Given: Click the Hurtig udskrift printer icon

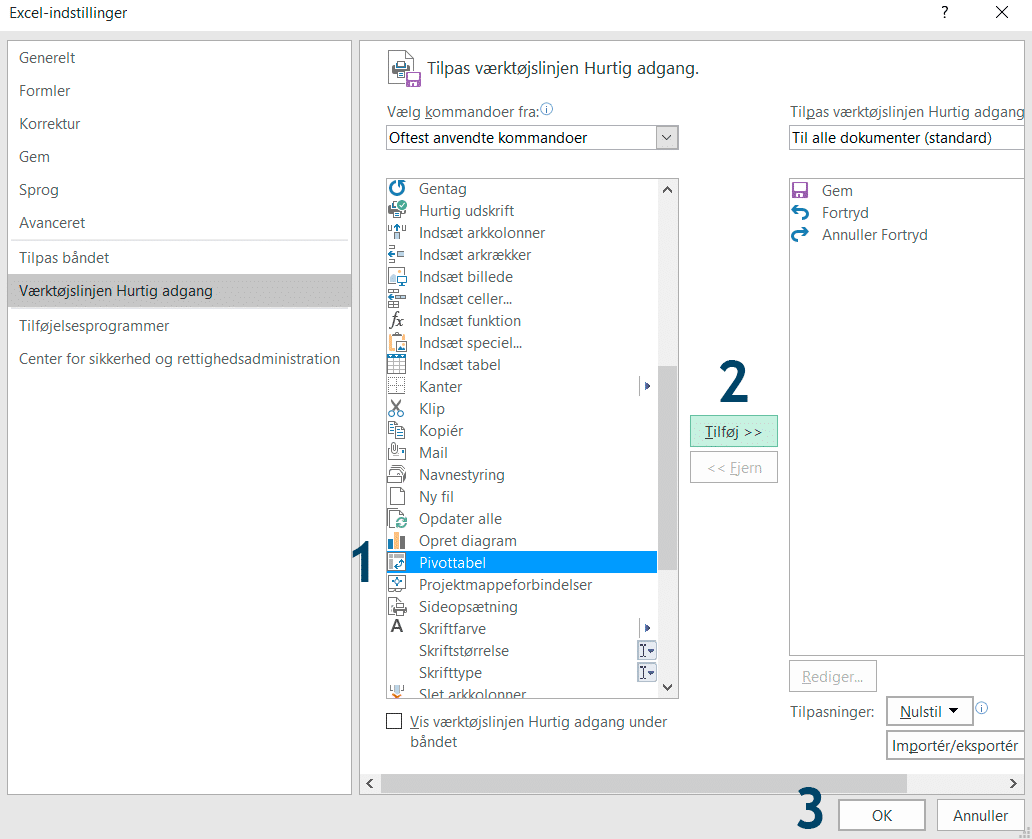Looking at the screenshot, I should tap(397, 211).
